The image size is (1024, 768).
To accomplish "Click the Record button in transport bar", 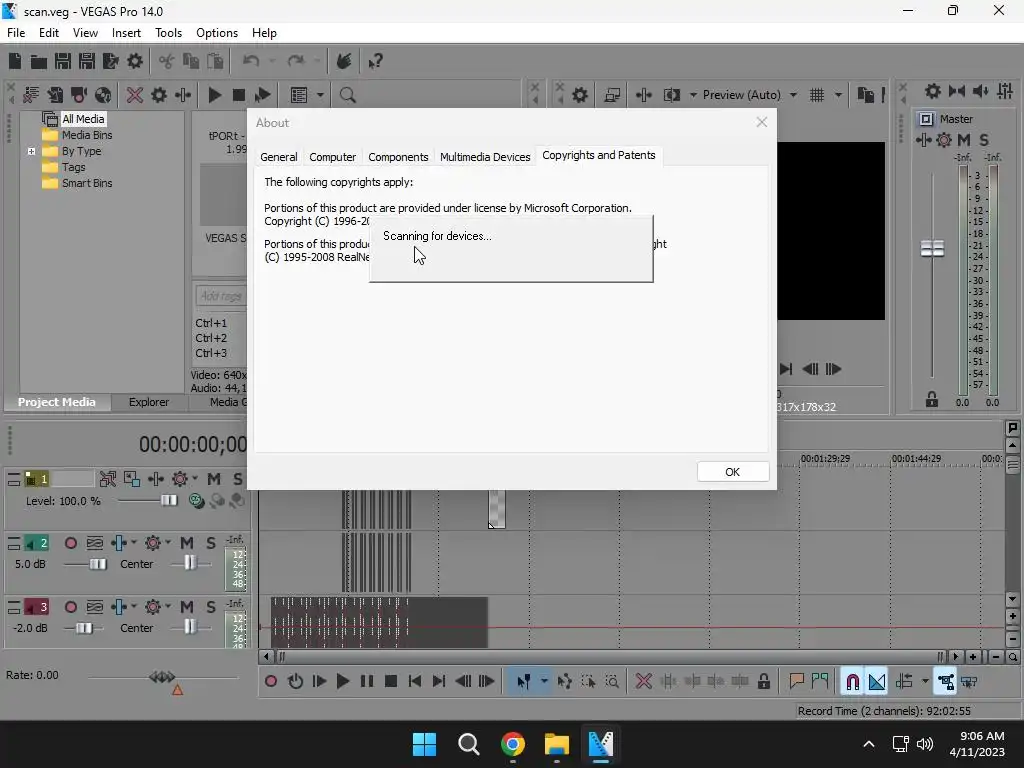I will click(271, 682).
